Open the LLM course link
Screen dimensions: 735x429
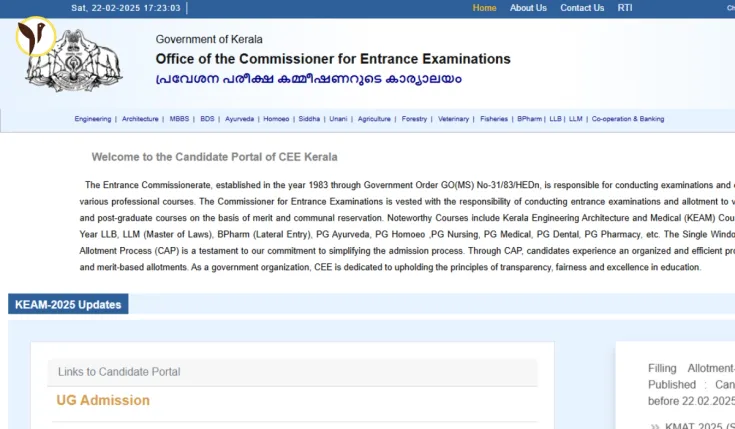[x=576, y=119]
